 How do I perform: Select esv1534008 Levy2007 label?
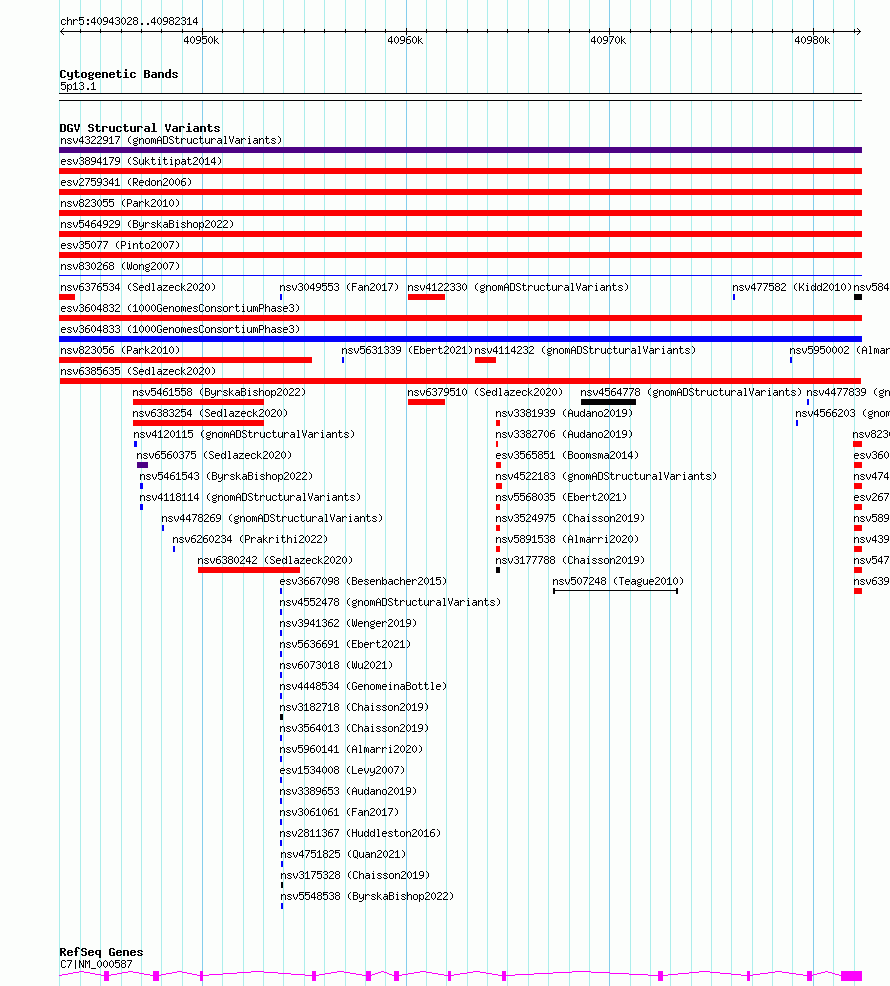[x=342, y=770]
